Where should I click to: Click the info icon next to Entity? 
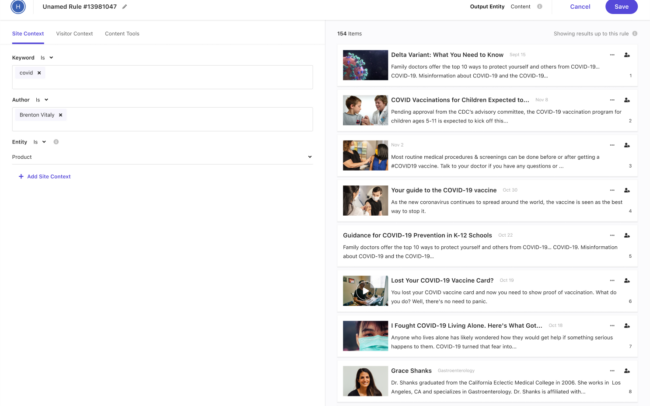pyautogui.click(x=56, y=142)
